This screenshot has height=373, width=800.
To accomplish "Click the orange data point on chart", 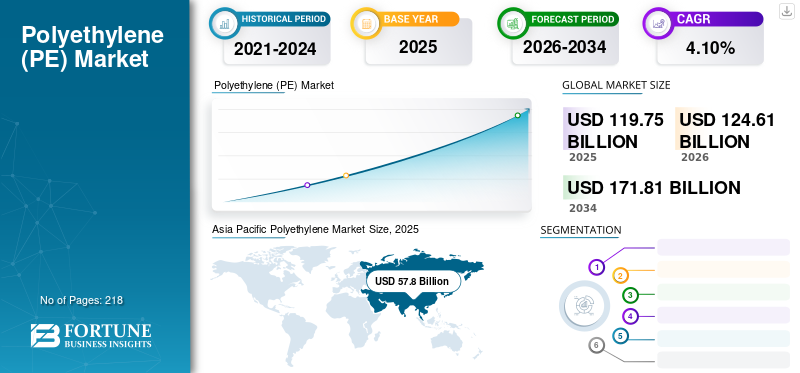I will (x=346, y=176).
